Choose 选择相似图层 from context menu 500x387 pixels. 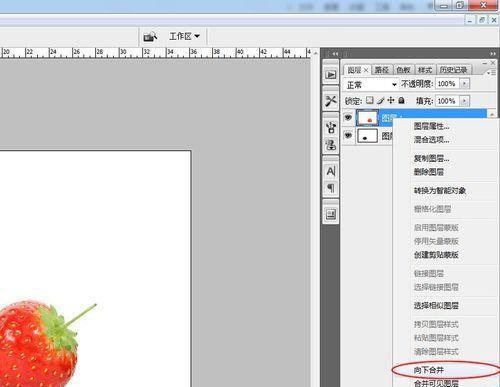point(436,306)
